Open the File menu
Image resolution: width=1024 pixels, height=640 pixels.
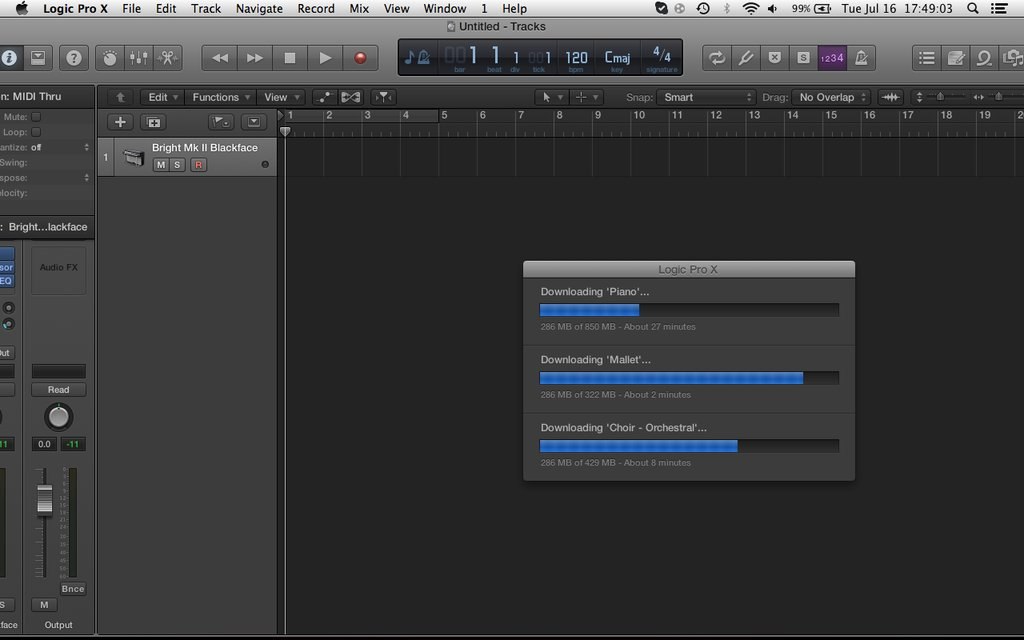click(x=131, y=8)
